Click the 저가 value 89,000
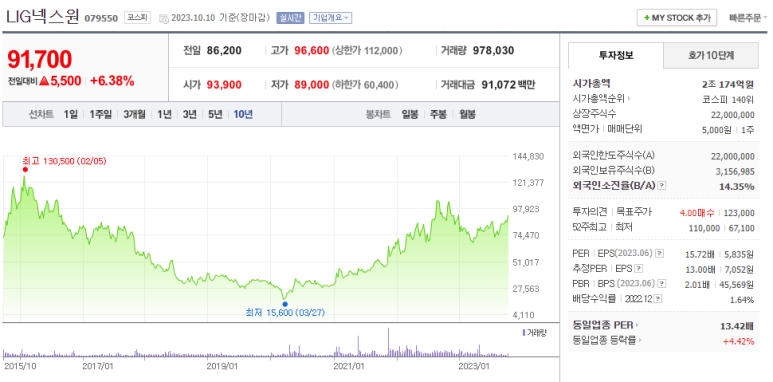This screenshot has width=773, height=382. pos(312,85)
